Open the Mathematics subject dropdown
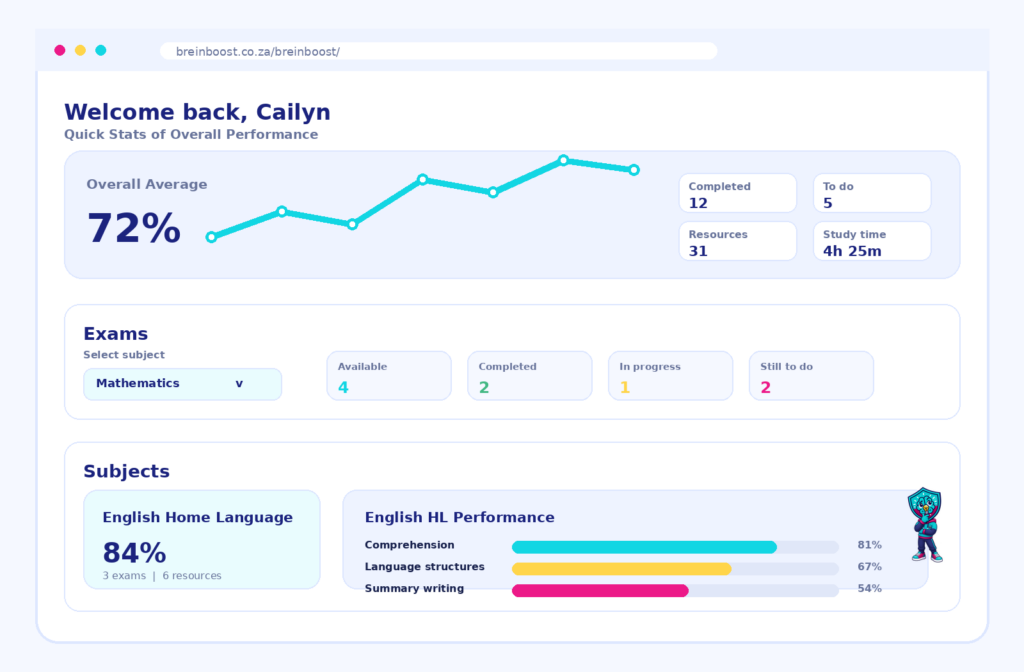The width and height of the screenshot is (1024, 672). 183,384
